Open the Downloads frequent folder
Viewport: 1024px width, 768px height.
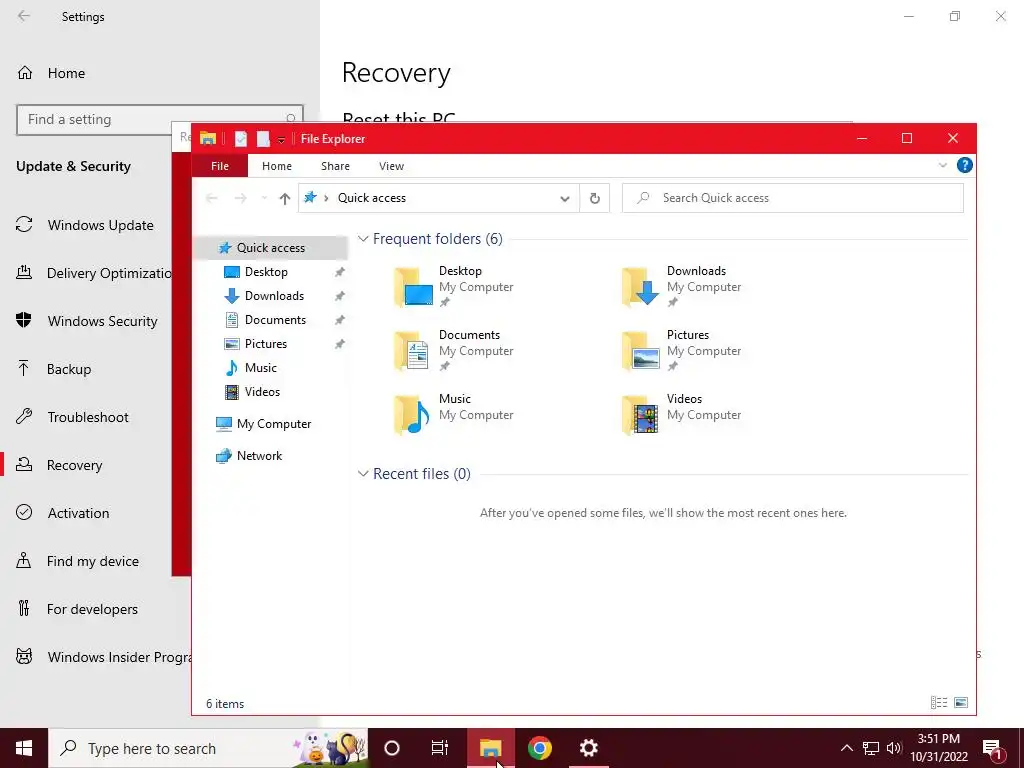pyautogui.click(x=682, y=286)
